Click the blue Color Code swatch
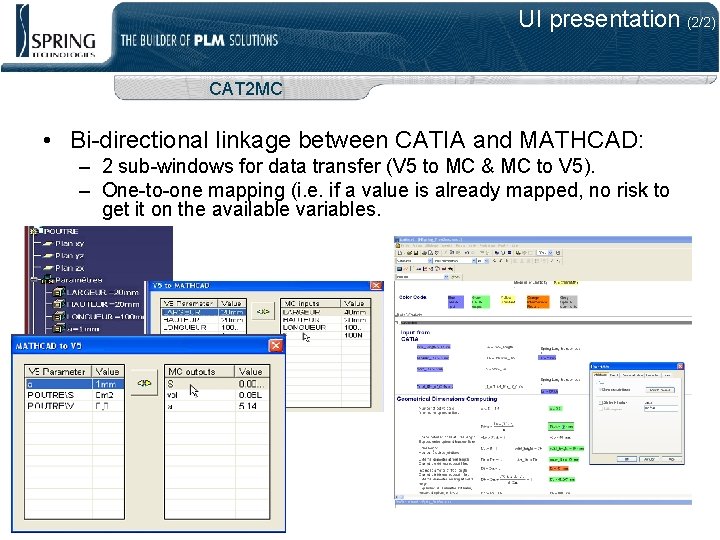Image resolution: width=720 pixels, height=540 pixels. [x=456, y=302]
